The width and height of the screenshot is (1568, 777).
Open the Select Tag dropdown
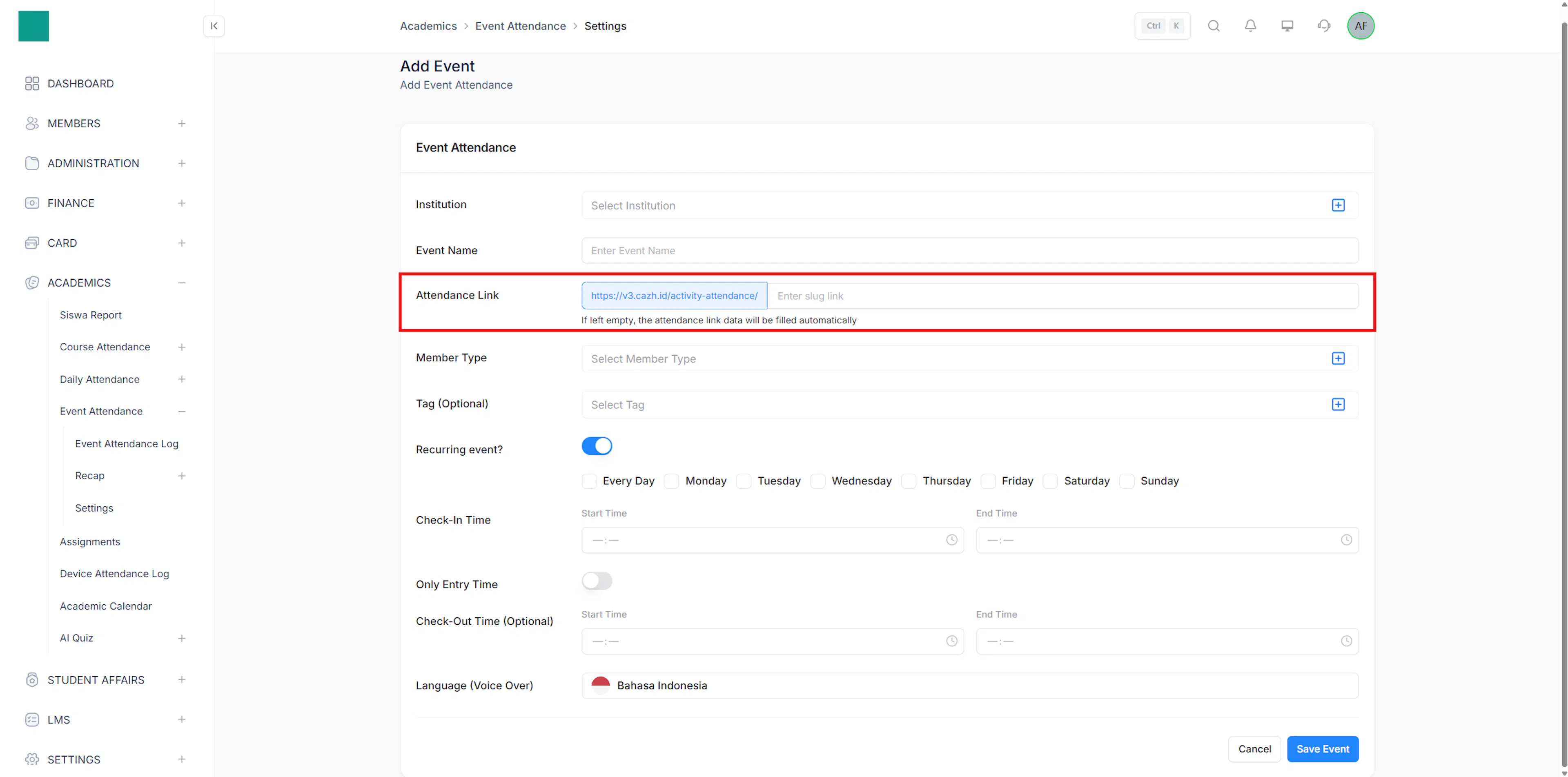pos(970,405)
